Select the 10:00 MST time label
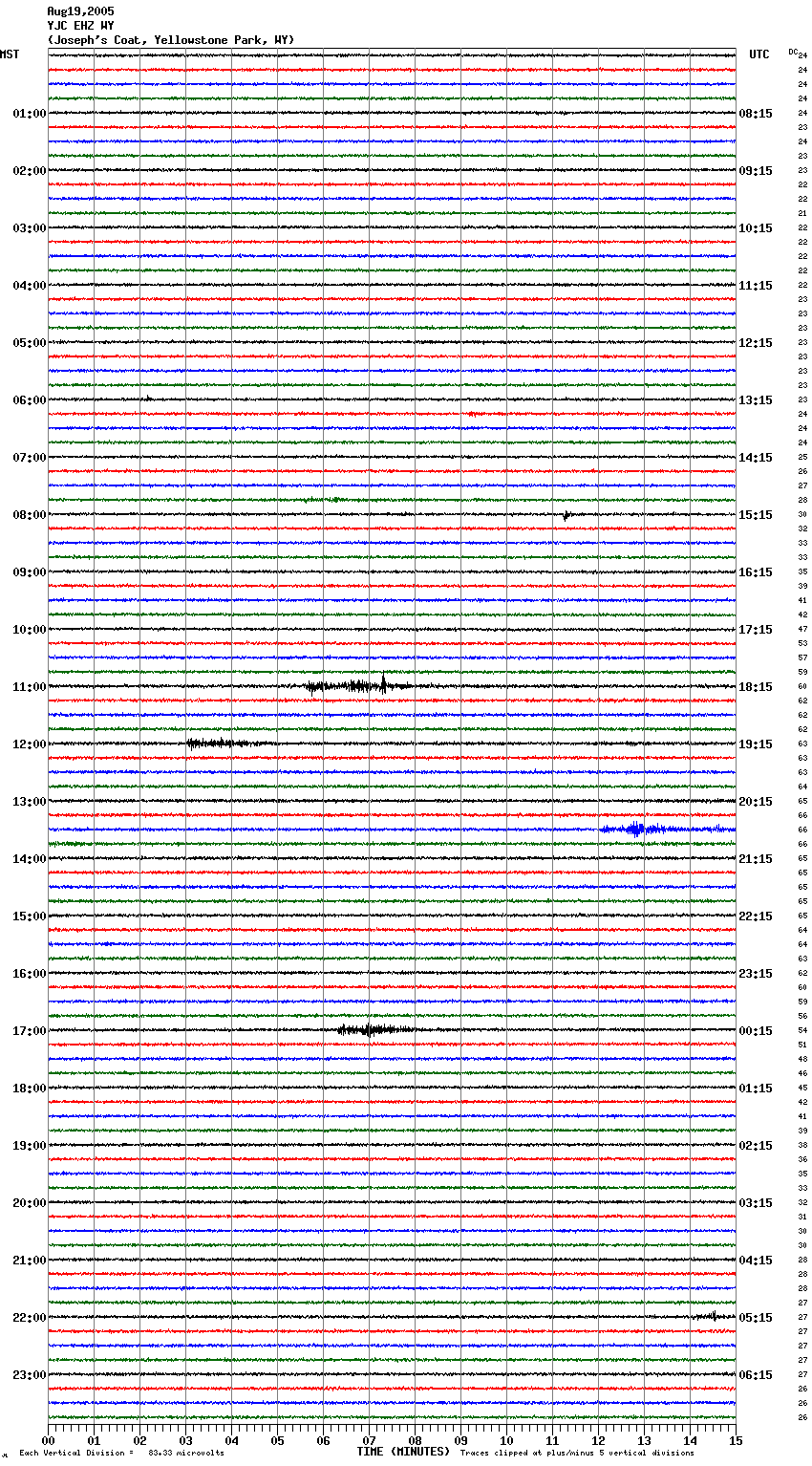Viewport: 812px width, 1466px height. 29,630
